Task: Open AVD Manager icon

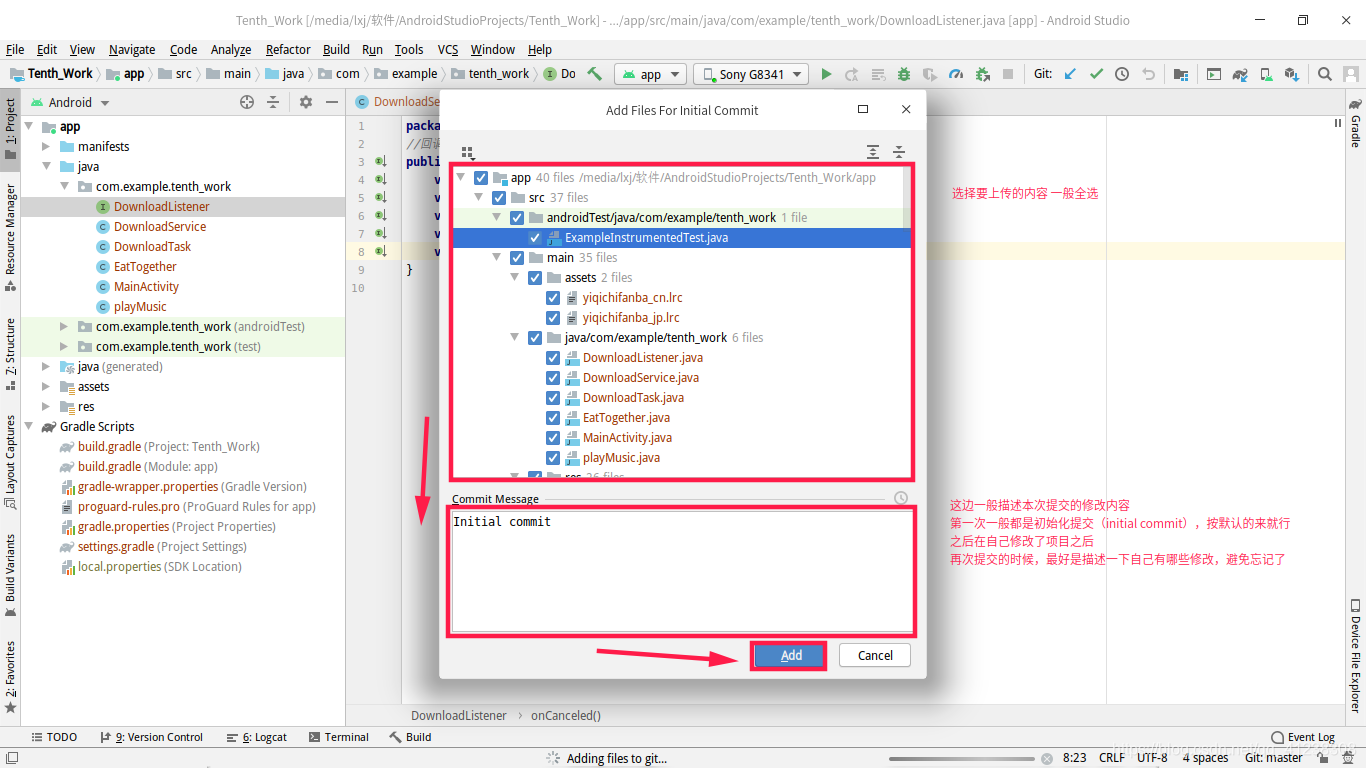Action: [x=1266, y=74]
